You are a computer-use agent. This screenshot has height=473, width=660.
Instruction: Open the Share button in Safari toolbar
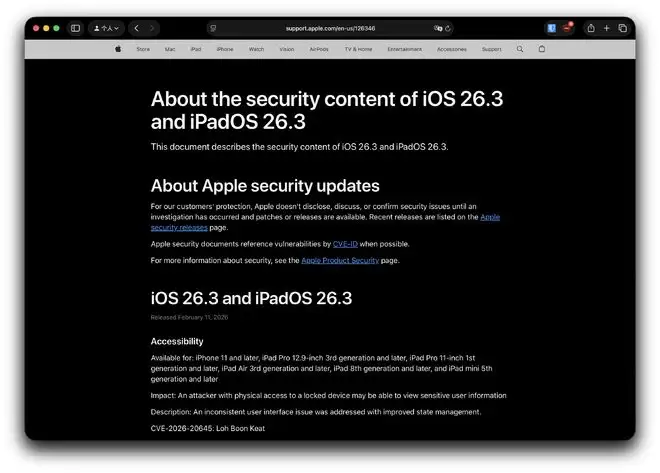pos(590,28)
